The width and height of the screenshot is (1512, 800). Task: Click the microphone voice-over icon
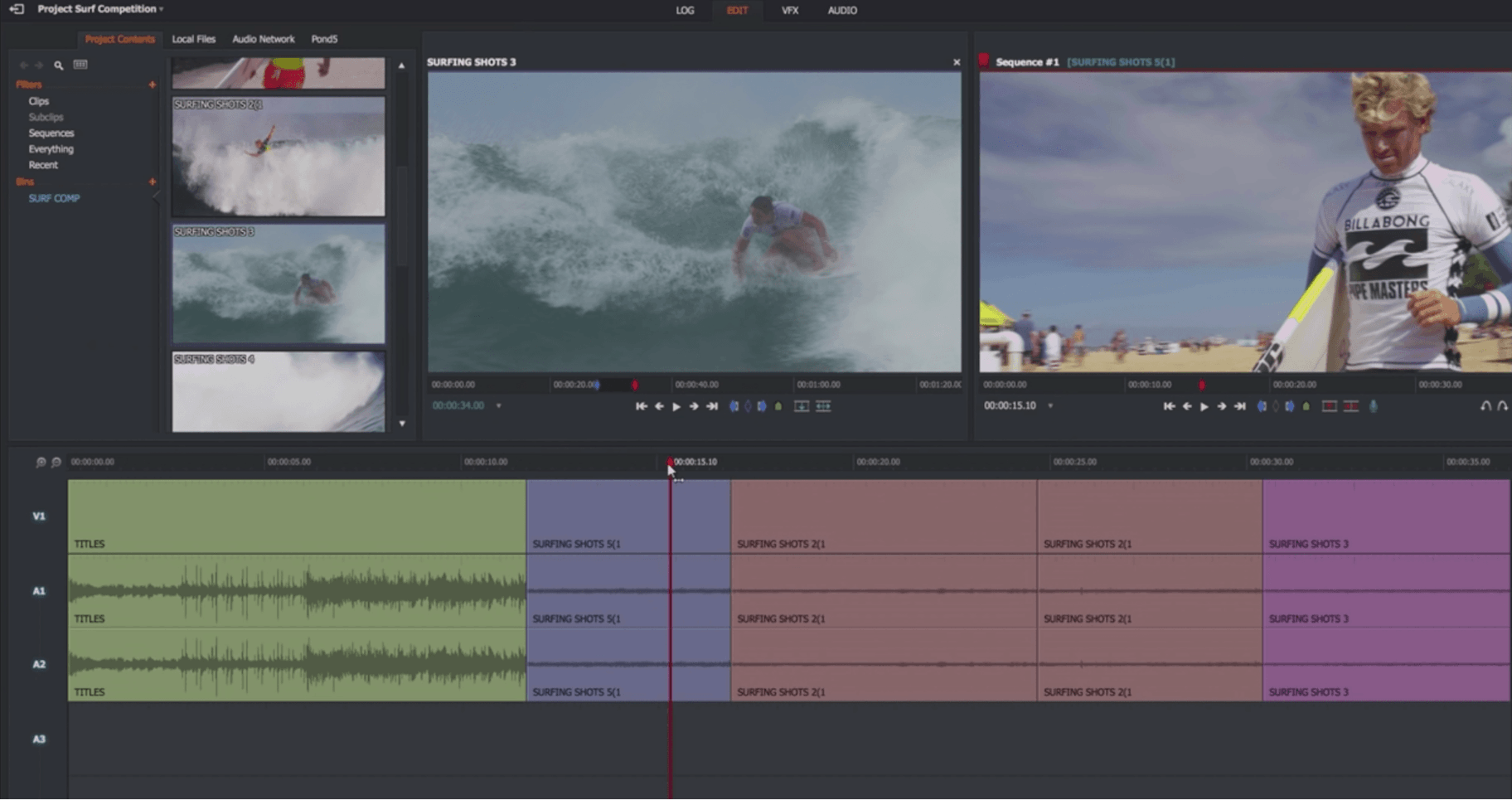(x=1374, y=406)
